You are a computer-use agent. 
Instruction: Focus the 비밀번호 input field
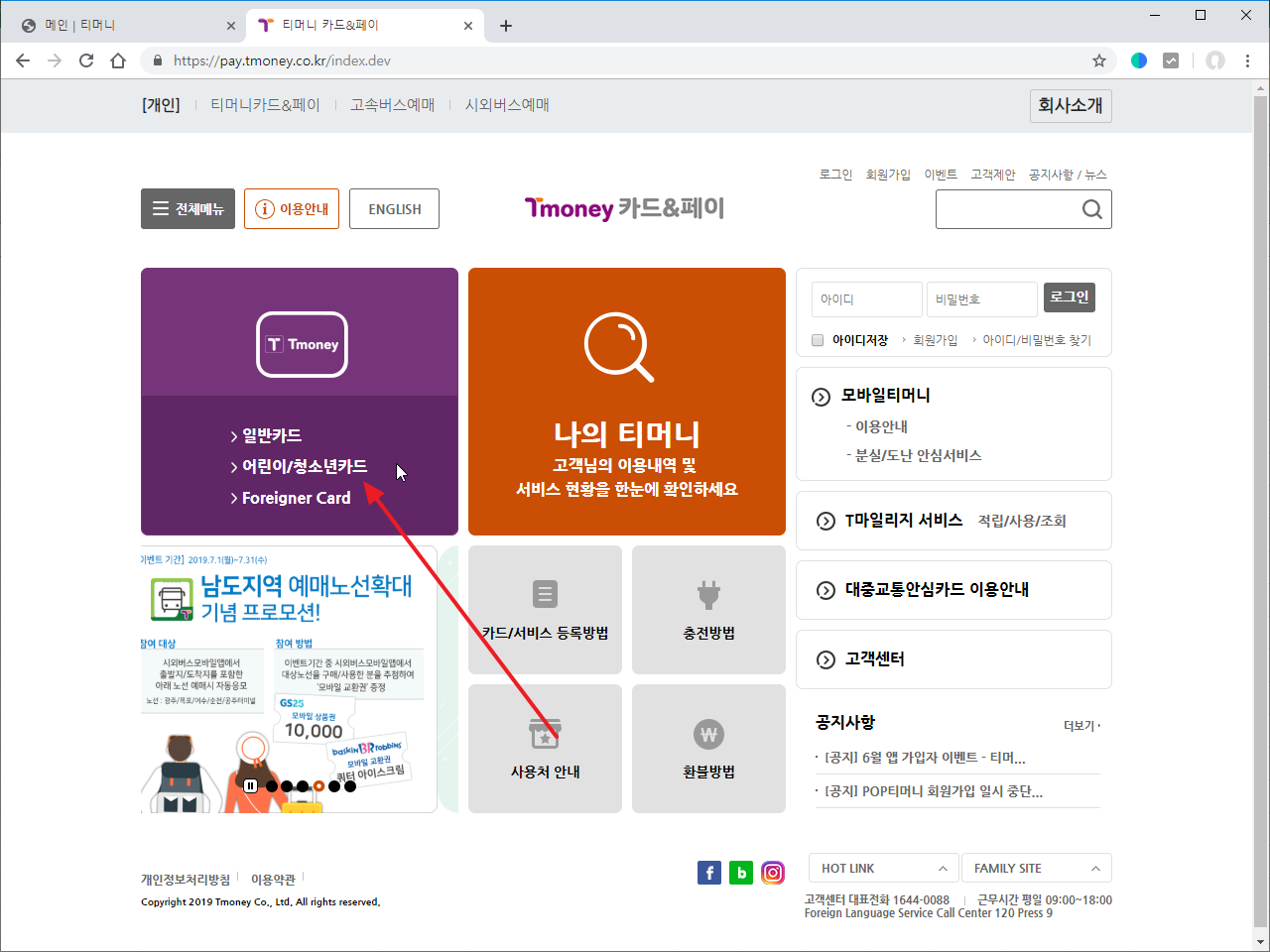point(982,298)
